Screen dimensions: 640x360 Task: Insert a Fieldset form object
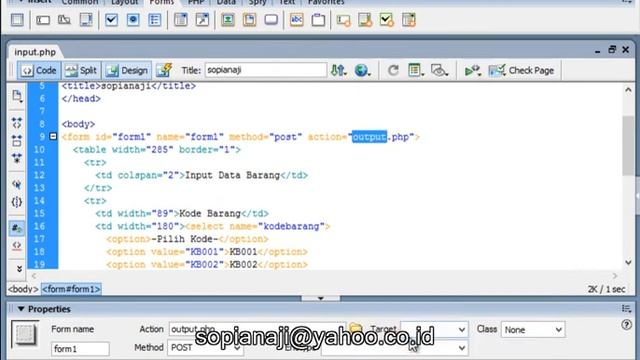(x=318, y=20)
